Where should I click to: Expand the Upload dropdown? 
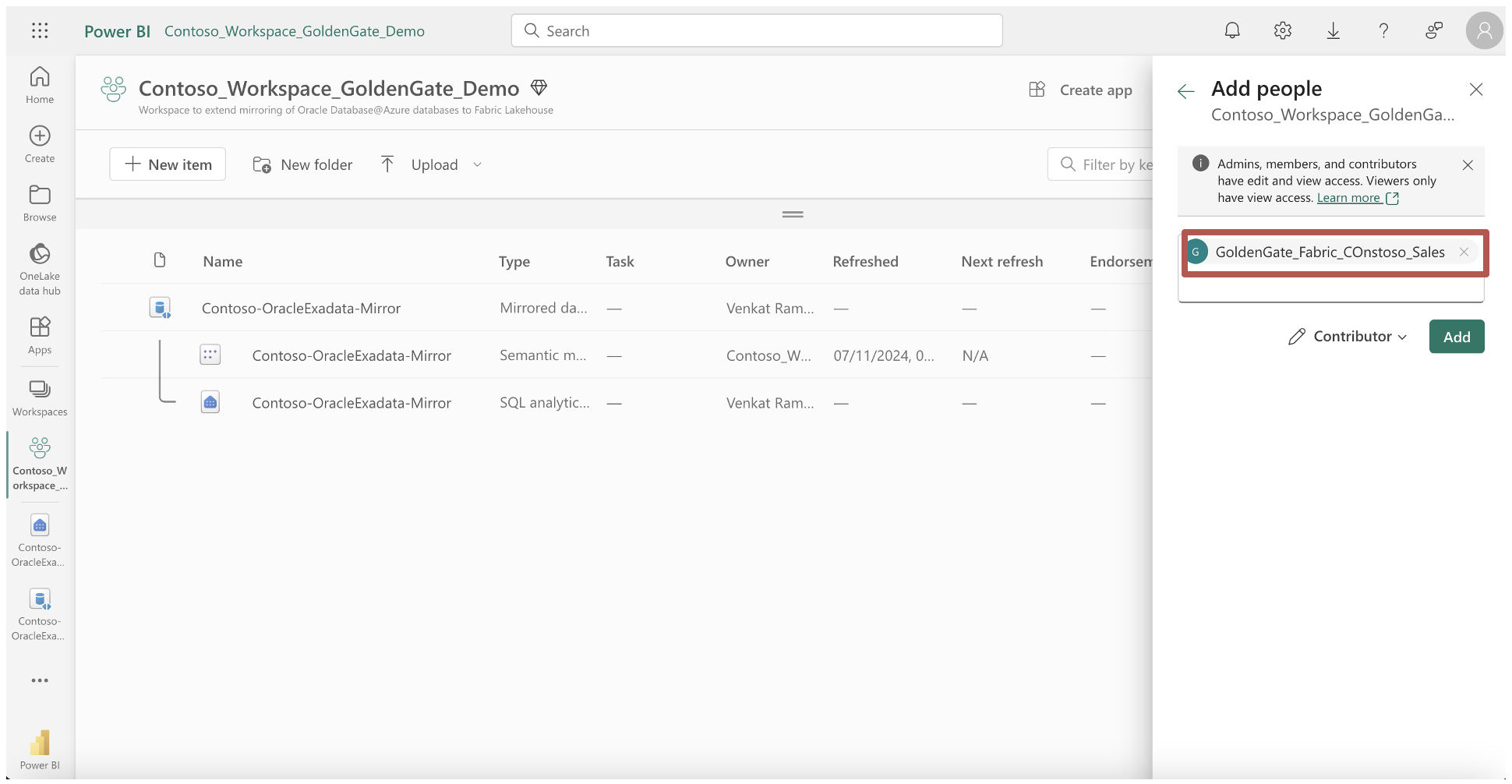click(476, 164)
